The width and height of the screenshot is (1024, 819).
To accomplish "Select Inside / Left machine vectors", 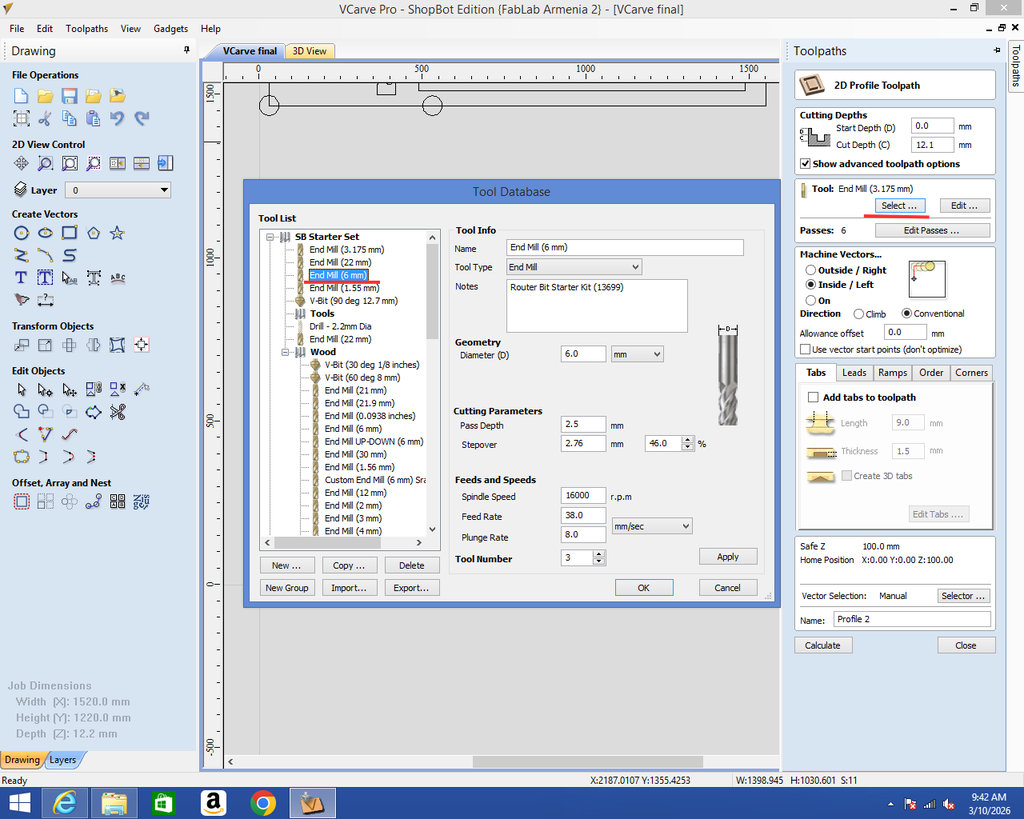I will tap(810, 285).
